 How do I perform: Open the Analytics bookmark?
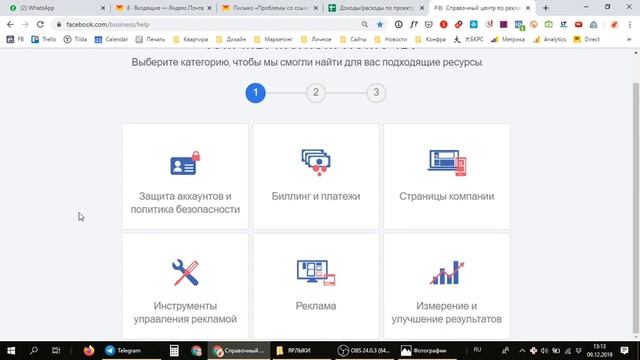pos(549,40)
